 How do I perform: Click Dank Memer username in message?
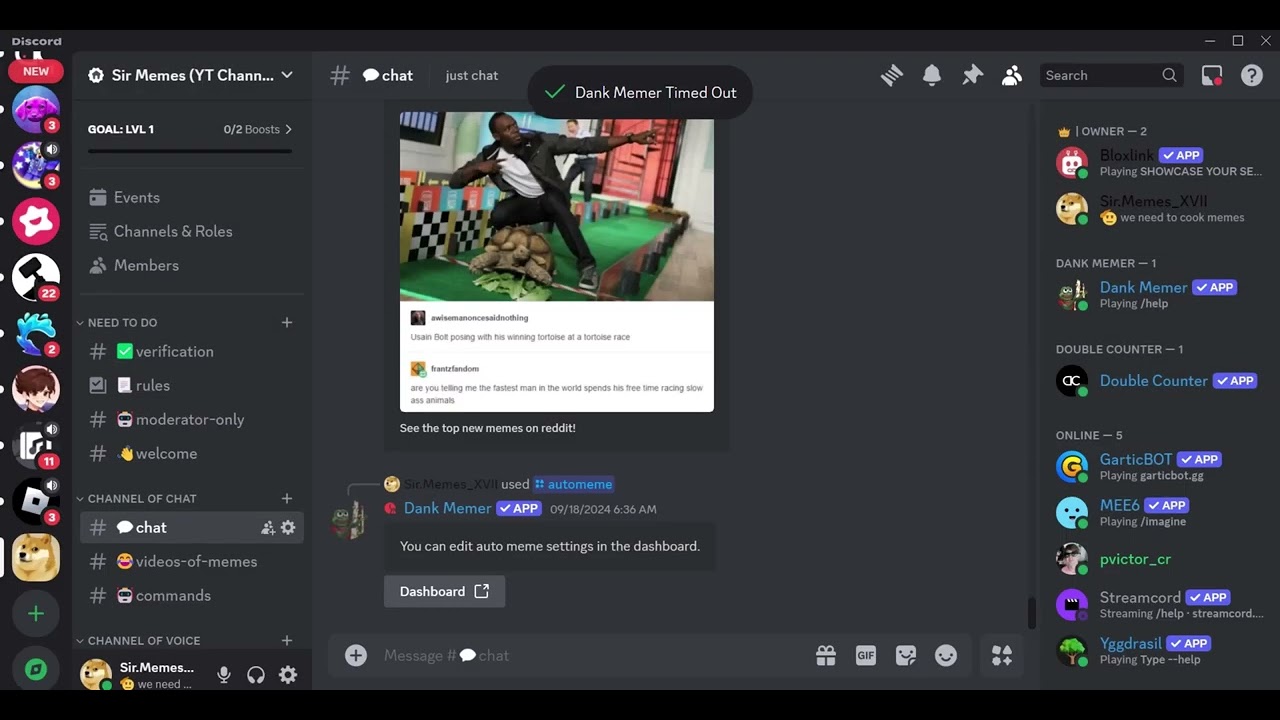[x=447, y=508]
